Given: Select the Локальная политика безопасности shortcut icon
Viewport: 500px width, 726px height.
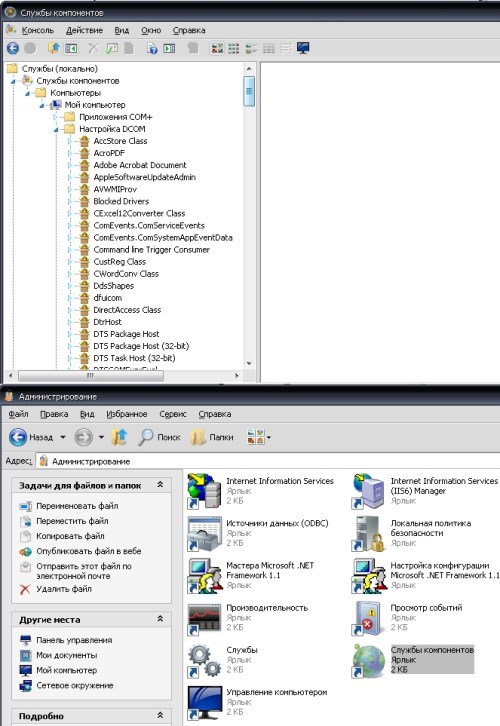Looking at the screenshot, I should coord(369,533).
